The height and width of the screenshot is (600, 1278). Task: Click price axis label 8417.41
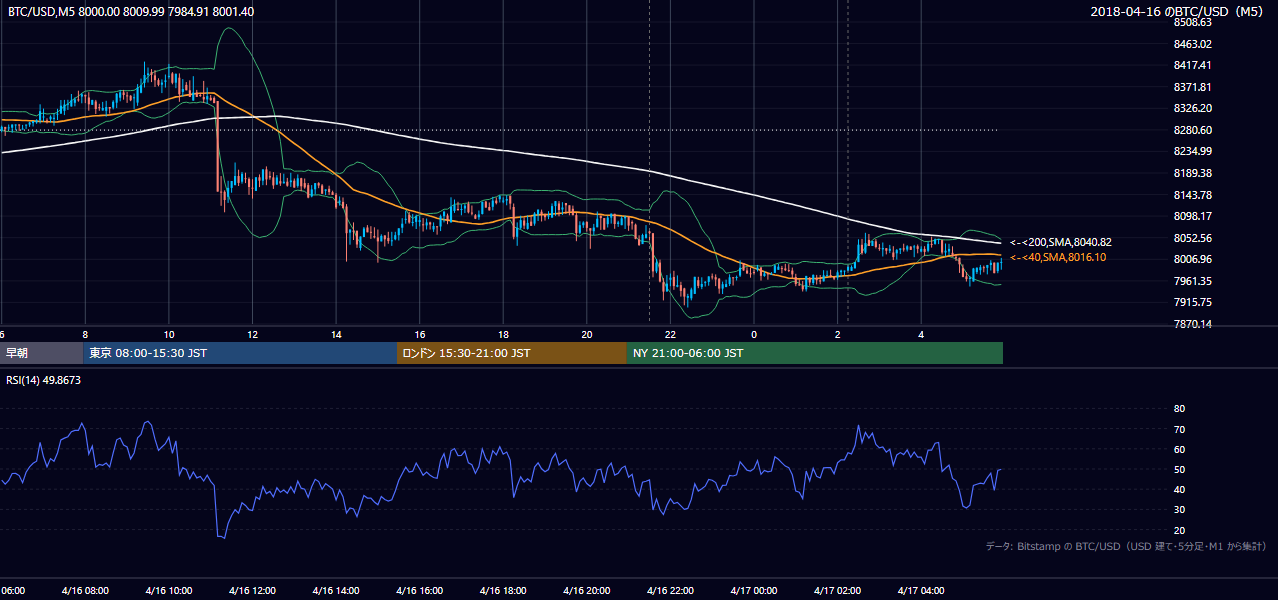1193,65
